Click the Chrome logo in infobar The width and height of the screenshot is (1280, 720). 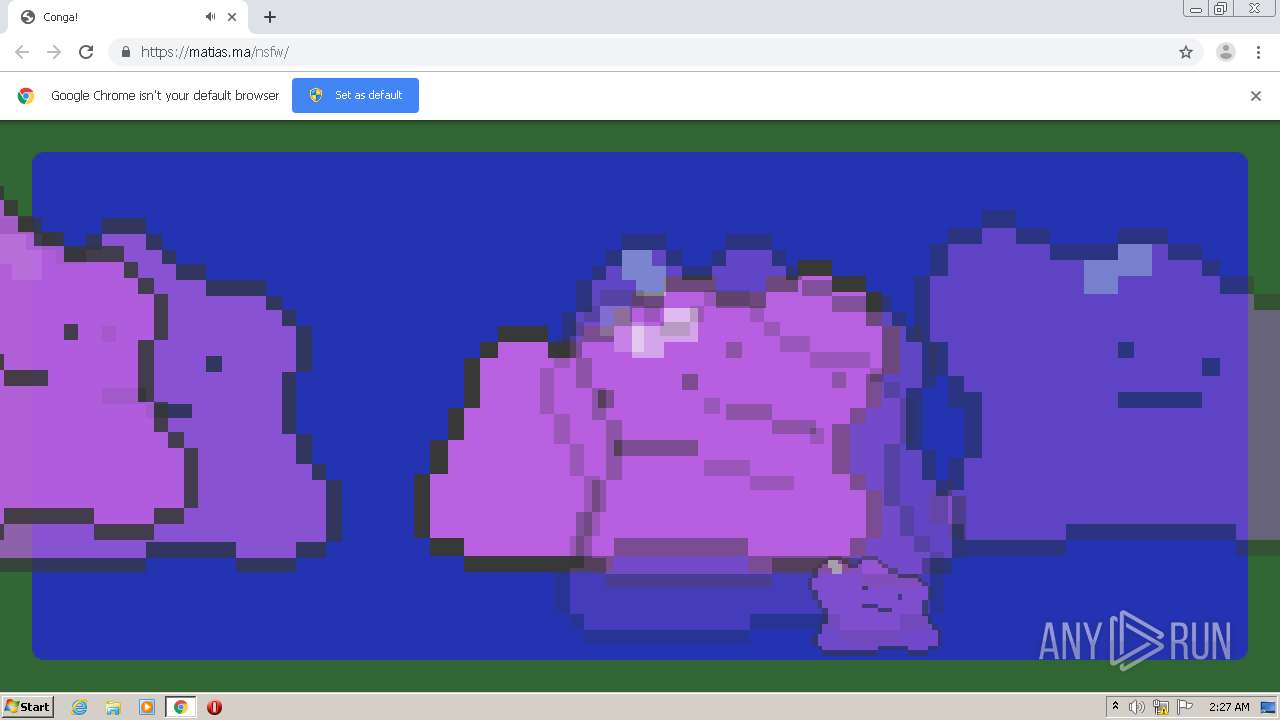(x=26, y=96)
